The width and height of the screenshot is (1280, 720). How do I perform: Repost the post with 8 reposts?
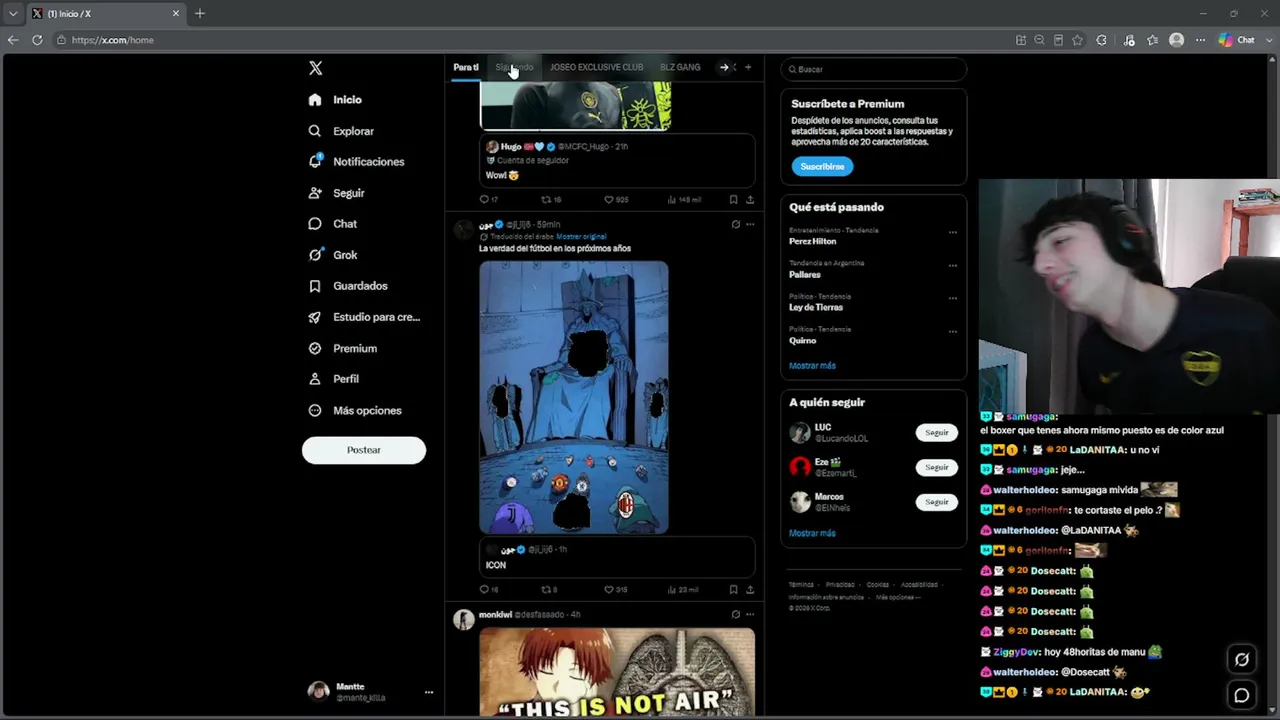pos(547,589)
